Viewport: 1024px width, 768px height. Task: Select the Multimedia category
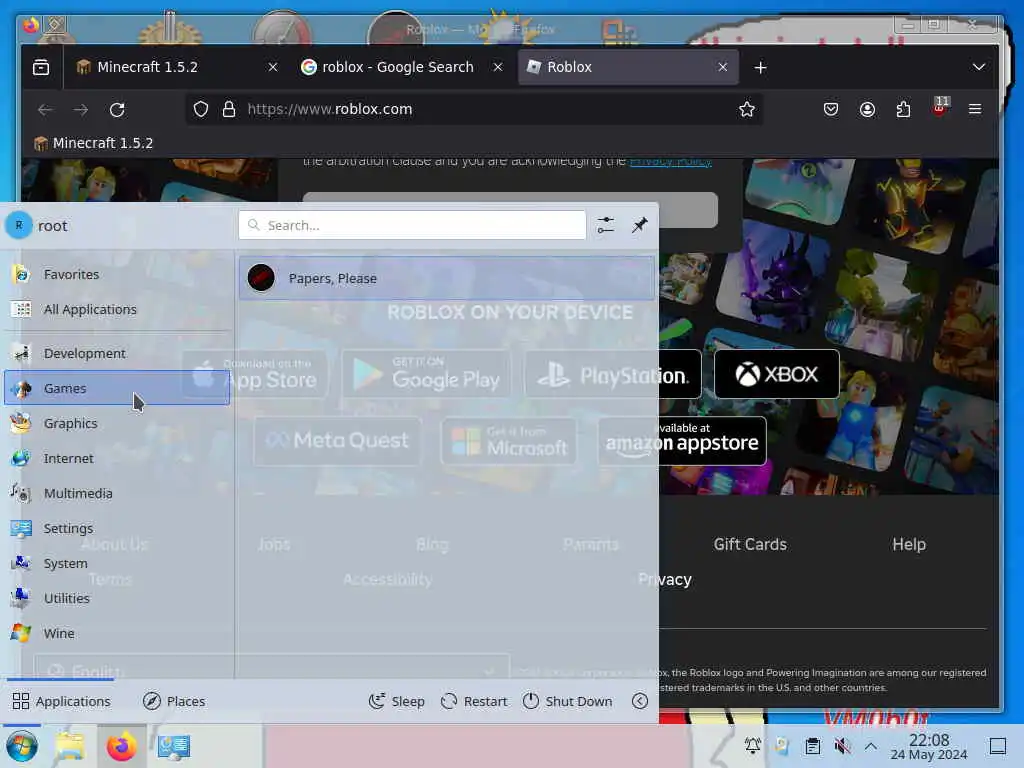point(118,493)
